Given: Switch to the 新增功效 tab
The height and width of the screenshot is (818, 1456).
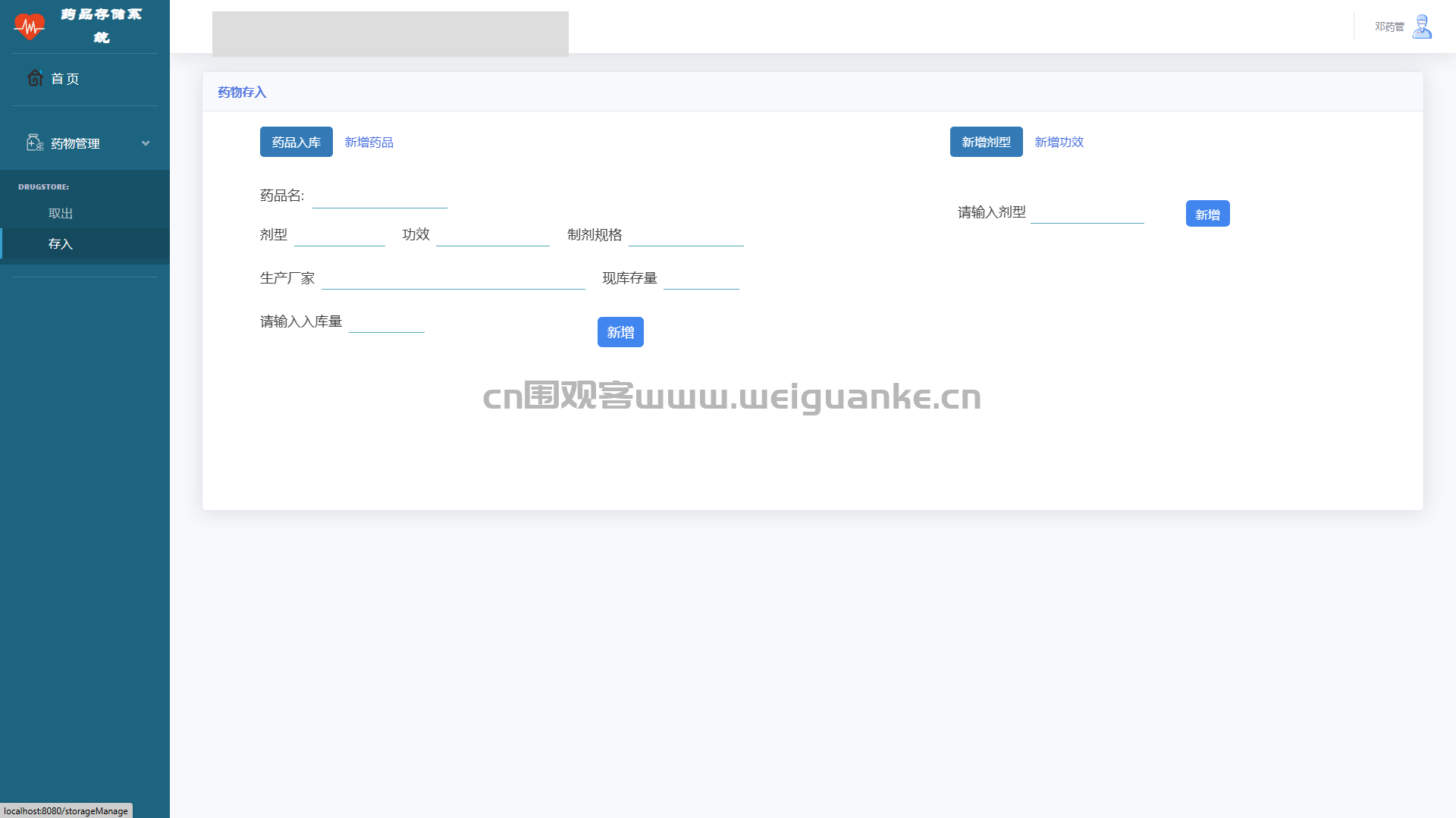Looking at the screenshot, I should [x=1059, y=142].
